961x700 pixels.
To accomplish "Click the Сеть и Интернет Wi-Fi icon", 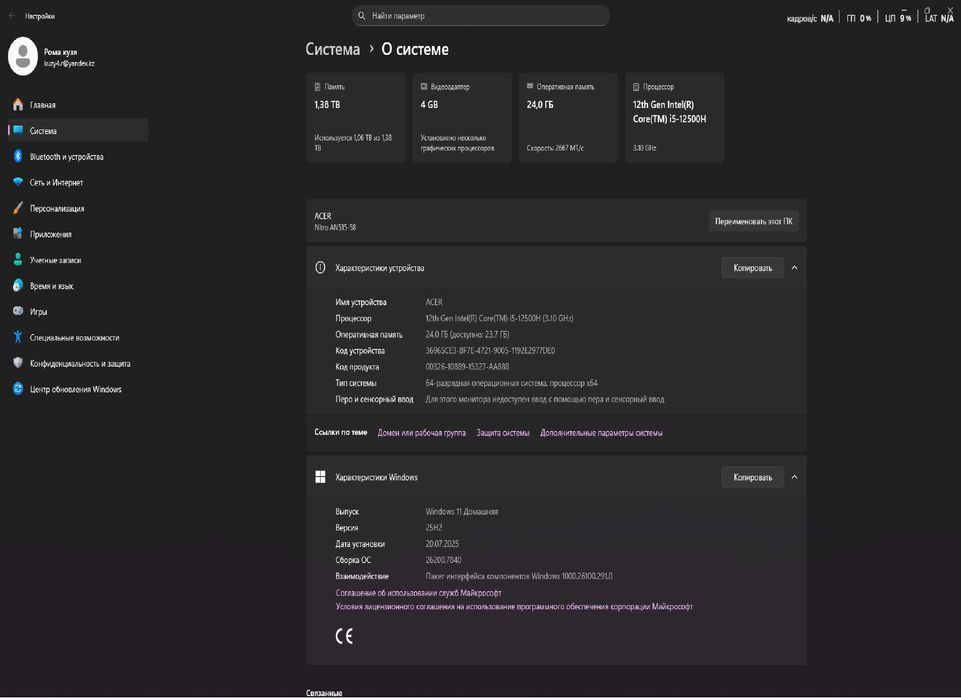I will click(x=18, y=182).
